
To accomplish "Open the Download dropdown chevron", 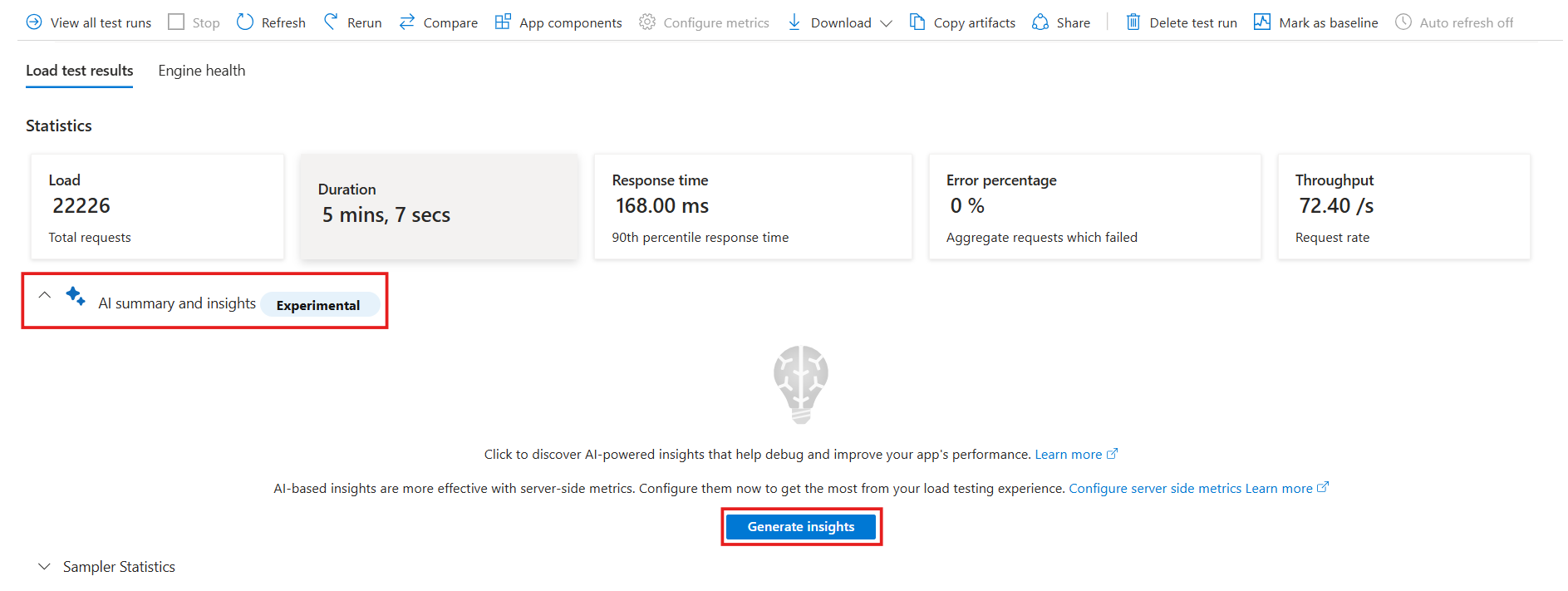I will [x=887, y=23].
